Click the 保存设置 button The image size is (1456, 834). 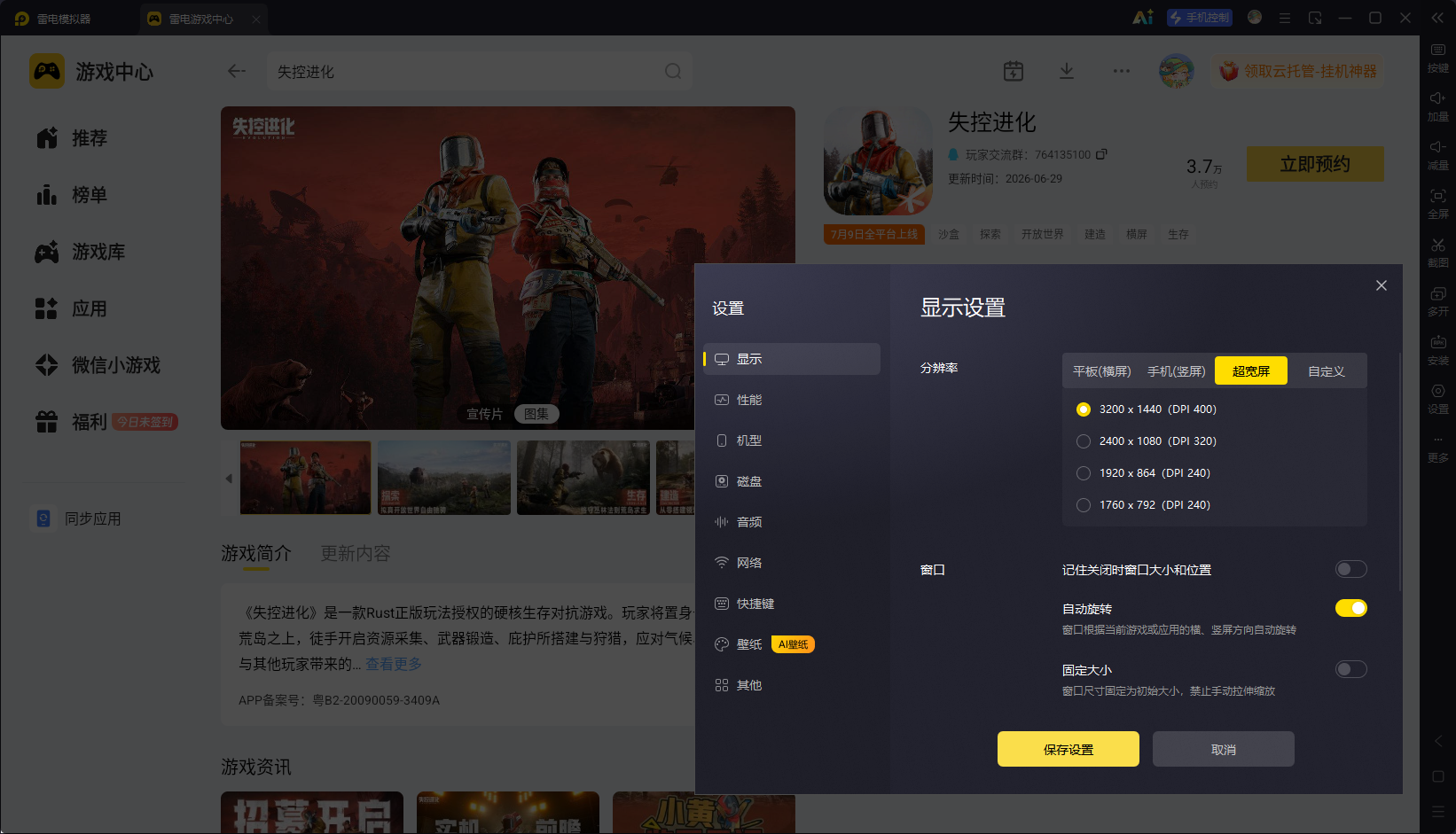pos(1068,749)
